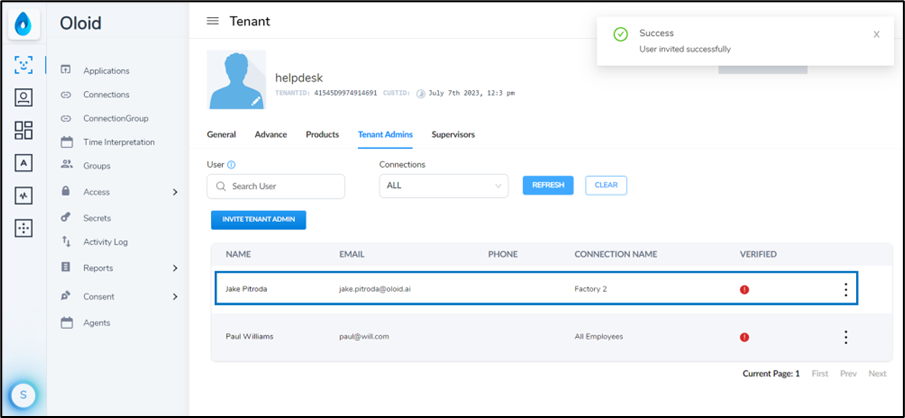Screen dimensions: 905x418
Task: Go to First page link
Action: tap(820, 374)
